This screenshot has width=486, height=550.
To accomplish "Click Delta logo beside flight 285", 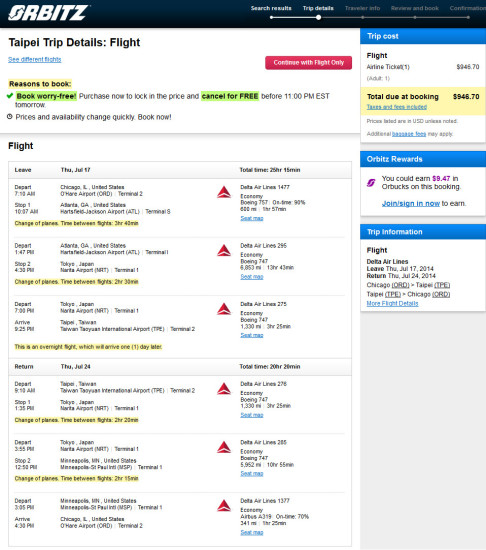I will 224,448.
